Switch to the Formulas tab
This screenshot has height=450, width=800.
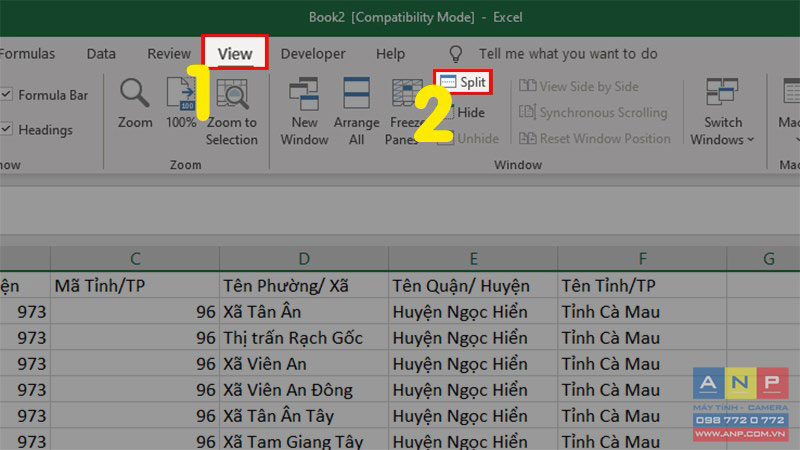coord(27,54)
